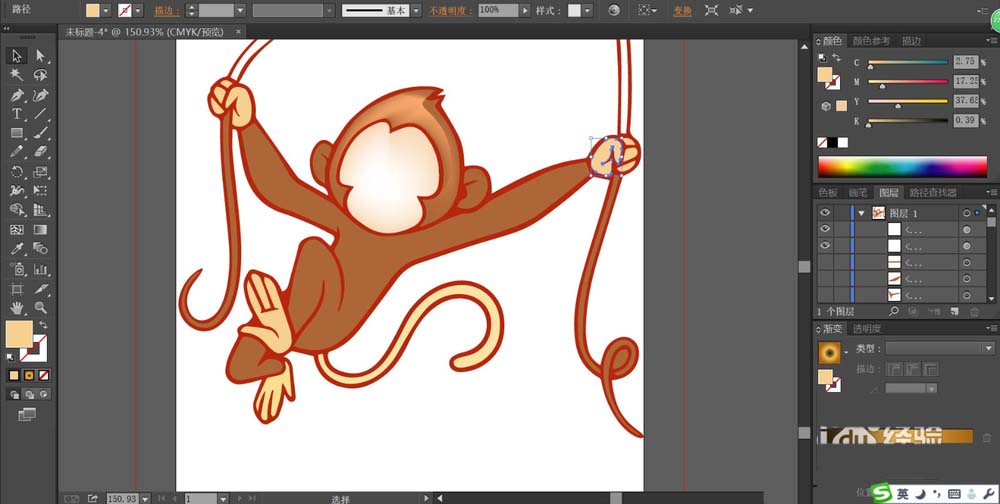This screenshot has width=1000, height=504.
Task: Click the Color panel spectrum bar
Action: click(902, 167)
